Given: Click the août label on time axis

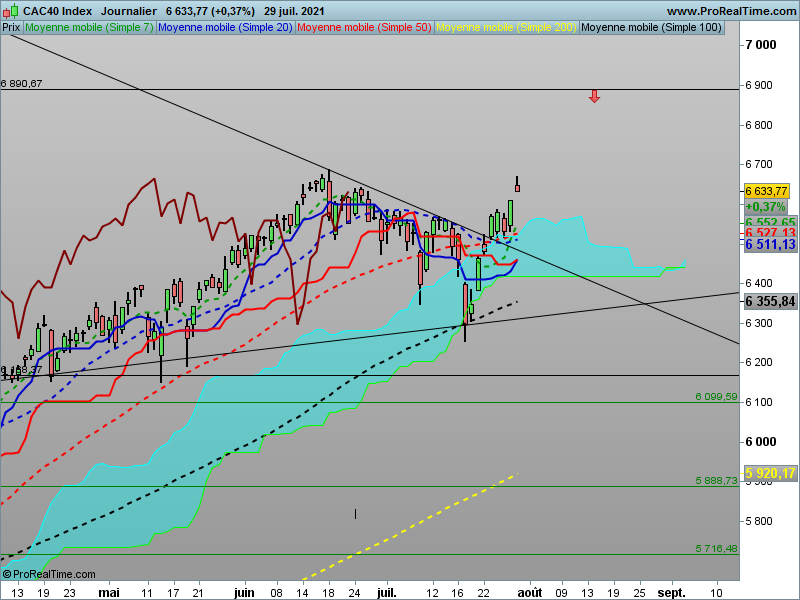Looking at the screenshot, I should pos(530,593).
